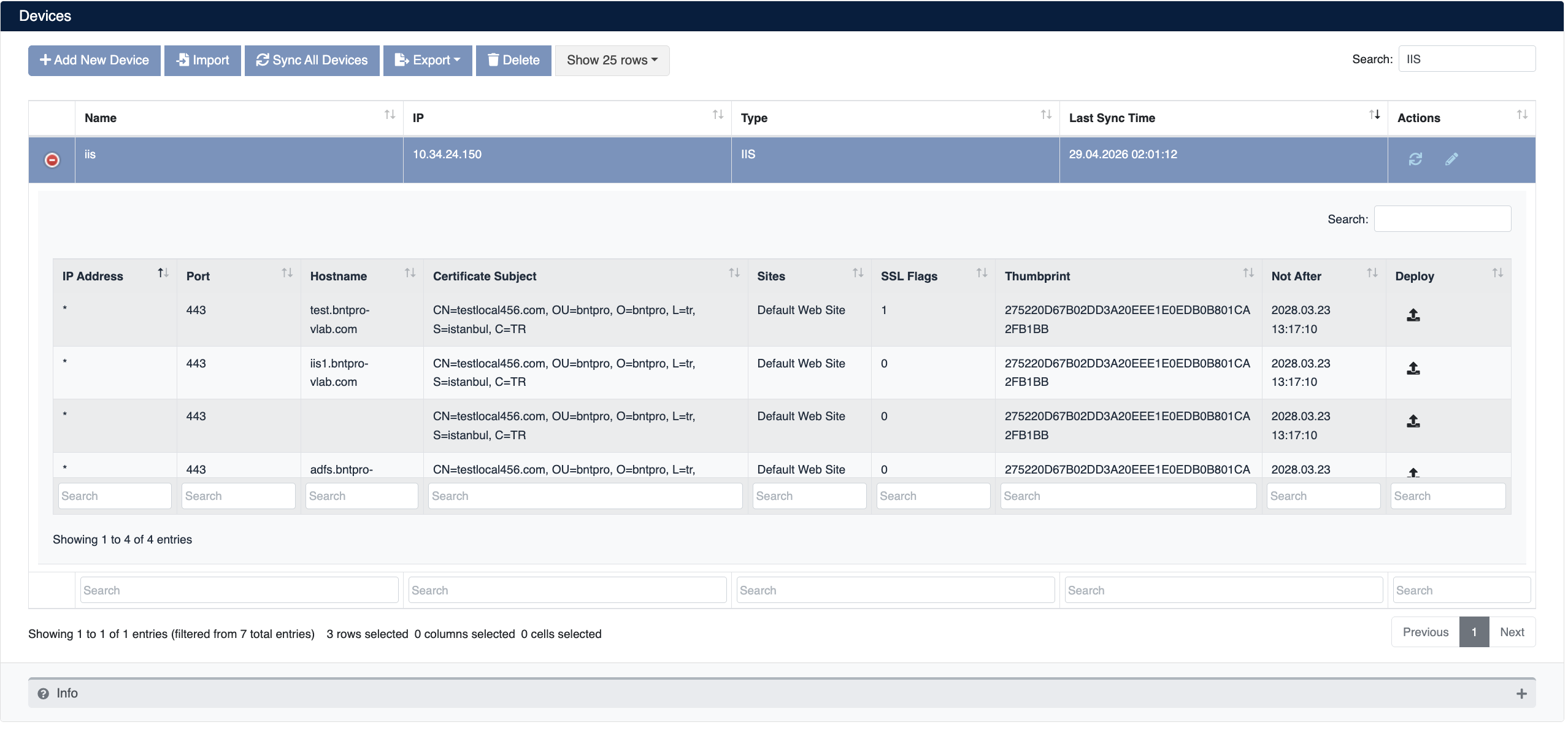Click Sites column filter search box
This screenshot has width=1568, height=730.
(x=810, y=496)
